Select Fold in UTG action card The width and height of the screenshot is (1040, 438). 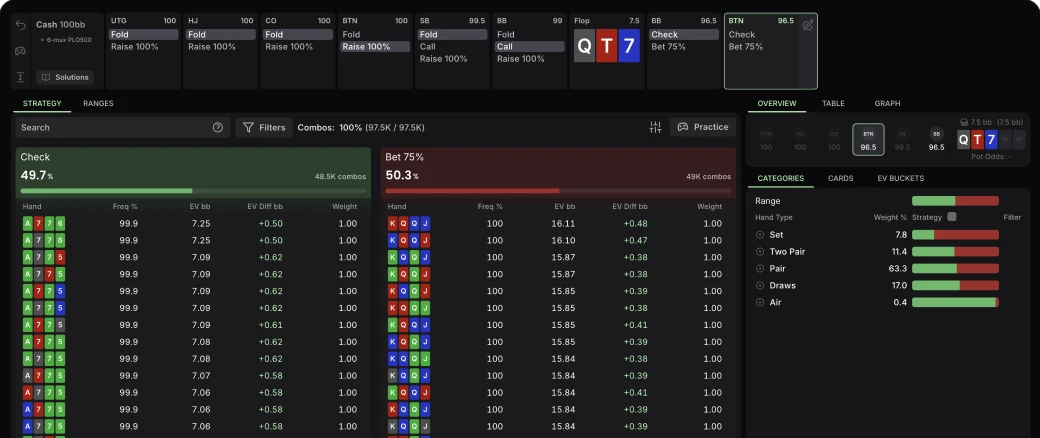[143, 35]
